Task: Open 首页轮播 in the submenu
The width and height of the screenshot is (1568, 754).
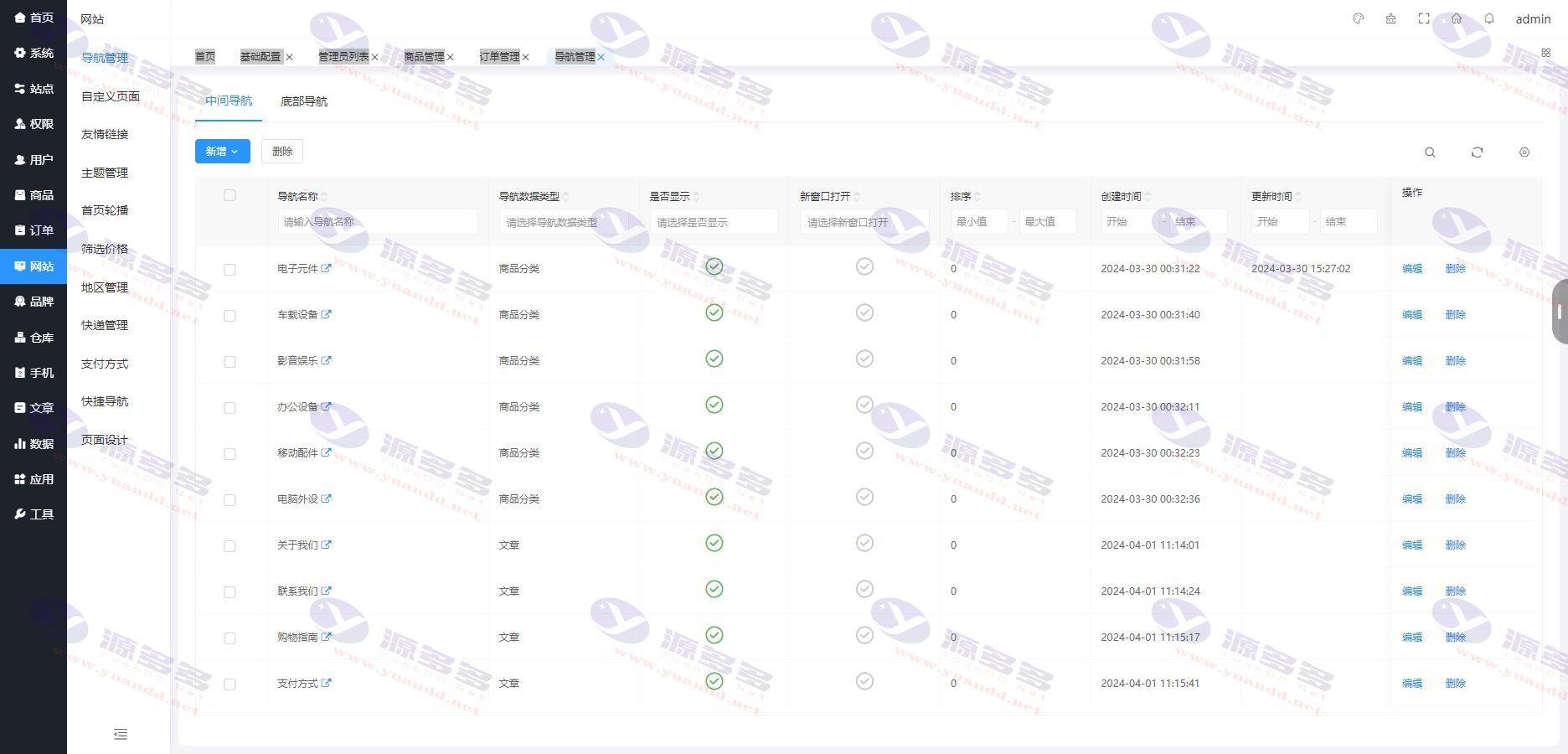Action: [105, 210]
